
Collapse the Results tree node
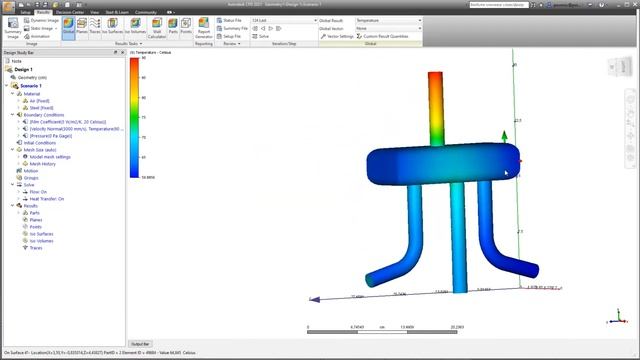[x=13, y=206]
